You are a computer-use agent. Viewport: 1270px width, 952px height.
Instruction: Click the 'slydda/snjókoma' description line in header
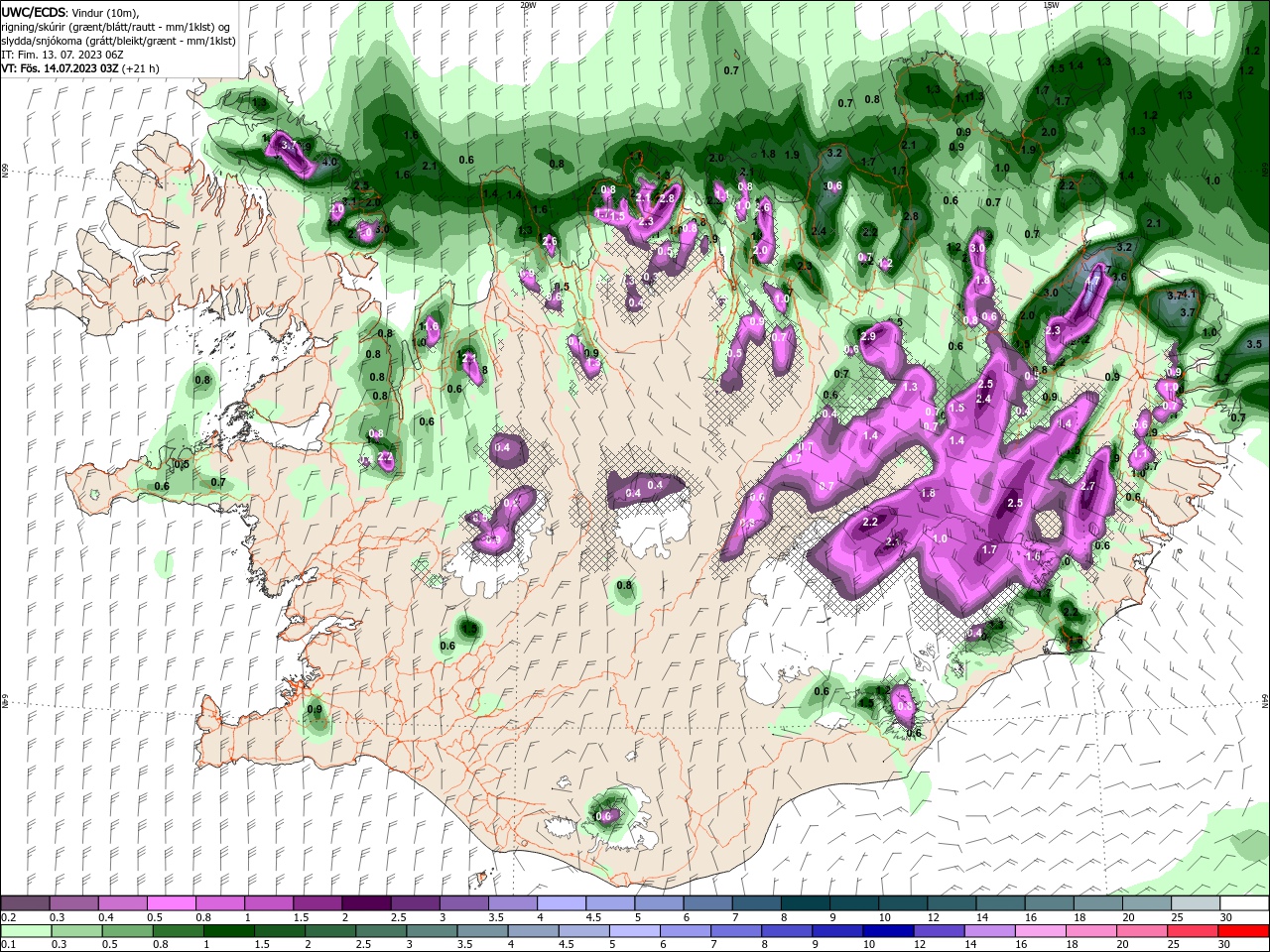(x=118, y=41)
